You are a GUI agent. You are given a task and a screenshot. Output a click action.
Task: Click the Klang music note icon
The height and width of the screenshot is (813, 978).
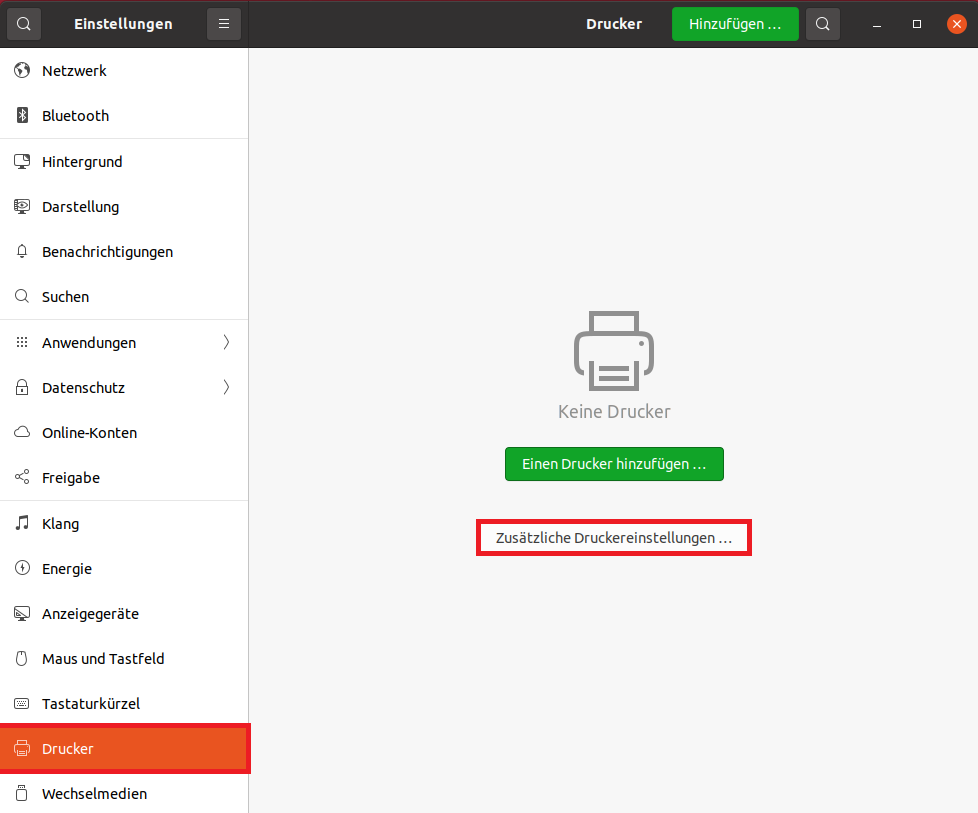pyautogui.click(x=22, y=524)
